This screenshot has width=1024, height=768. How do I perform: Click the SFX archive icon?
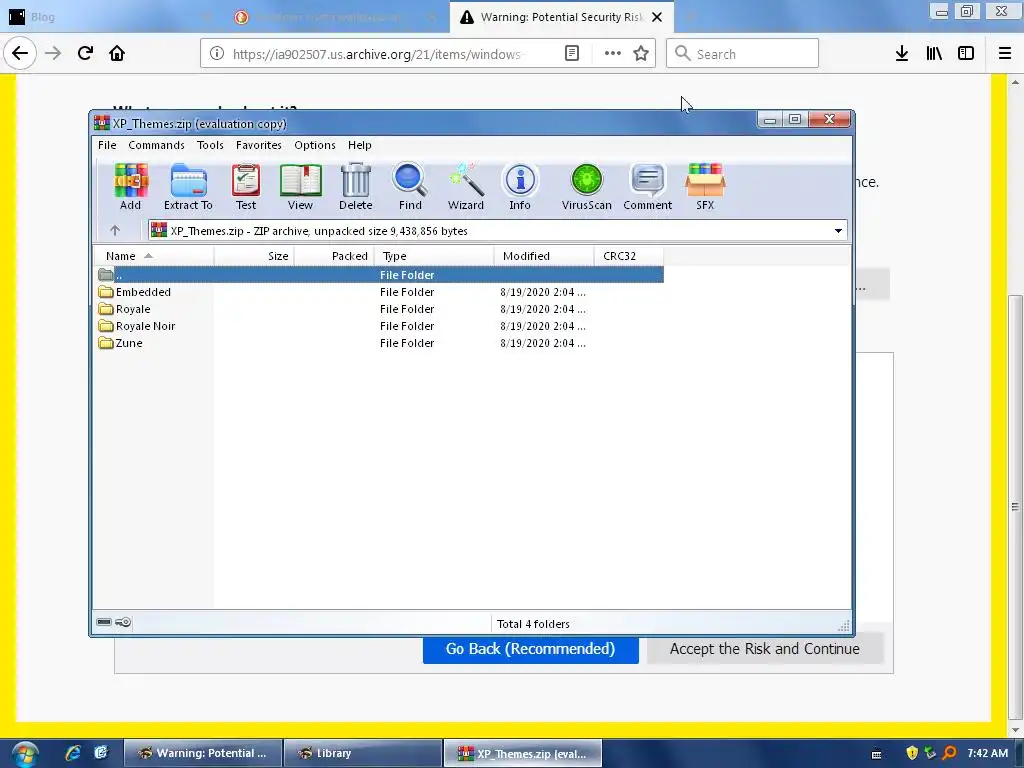point(705,187)
